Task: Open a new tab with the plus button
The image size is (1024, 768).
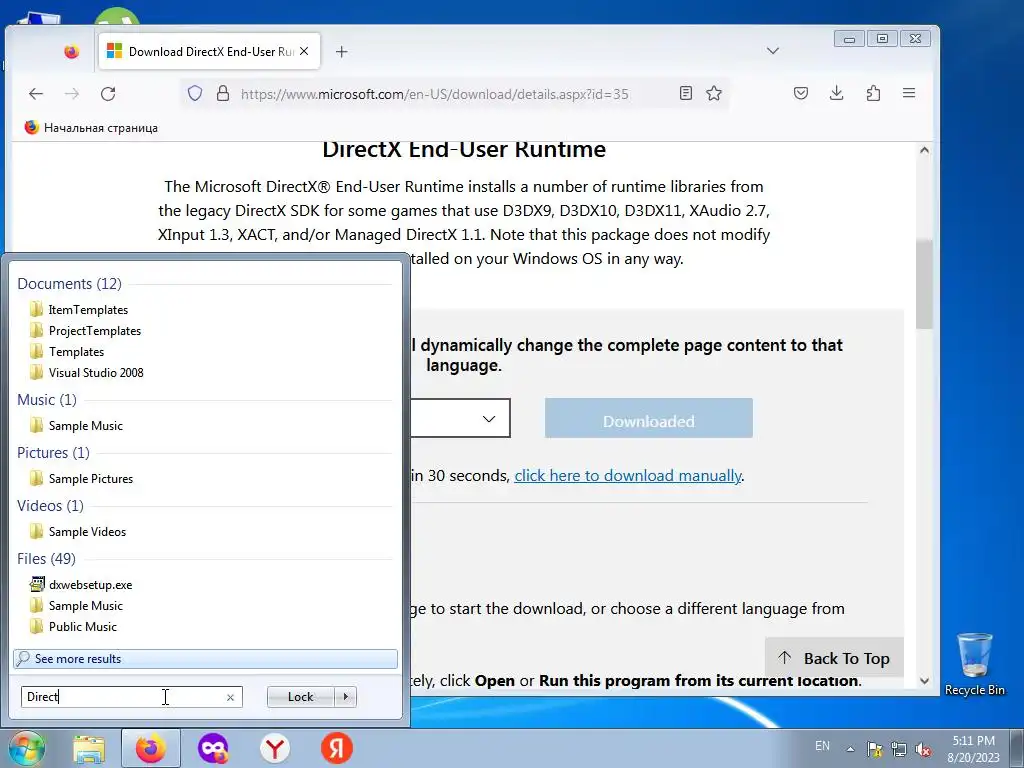Action: click(342, 52)
